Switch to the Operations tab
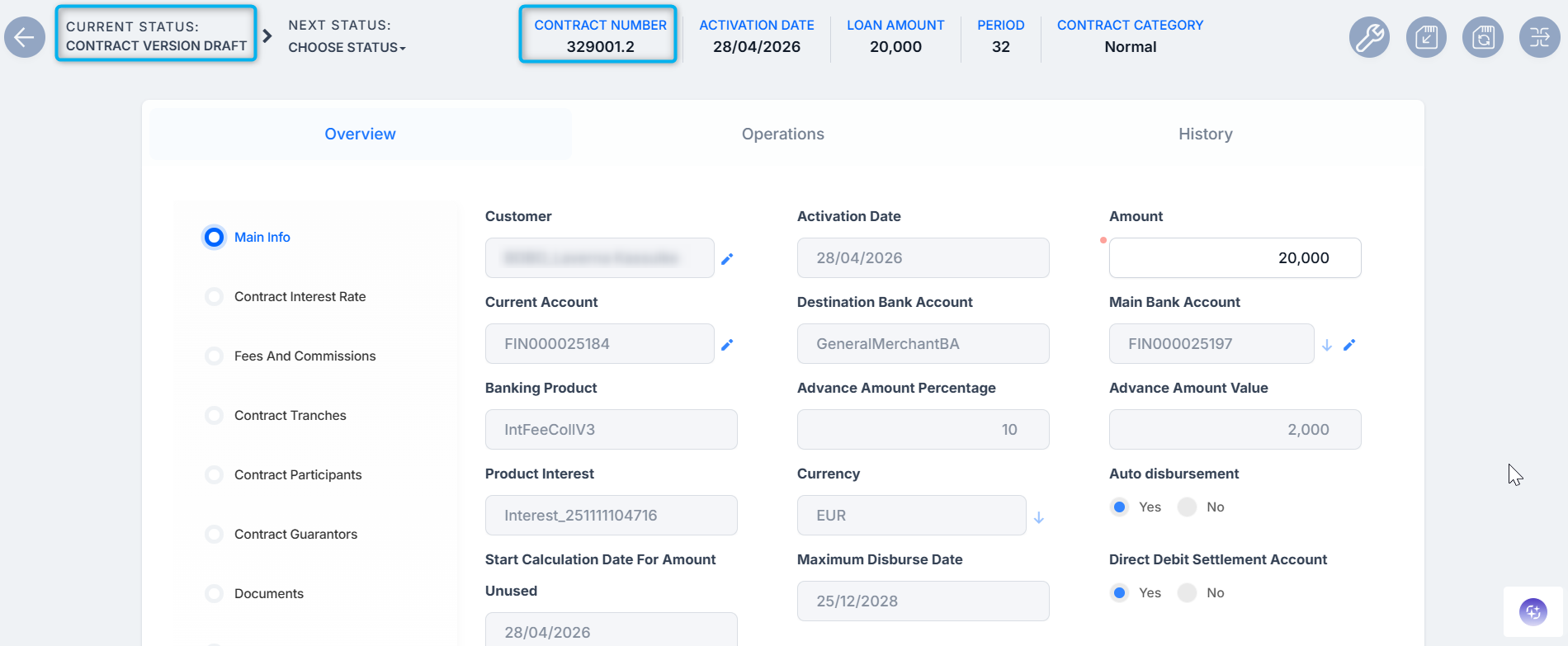Viewport: 1568px width, 646px height. pos(783,134)
